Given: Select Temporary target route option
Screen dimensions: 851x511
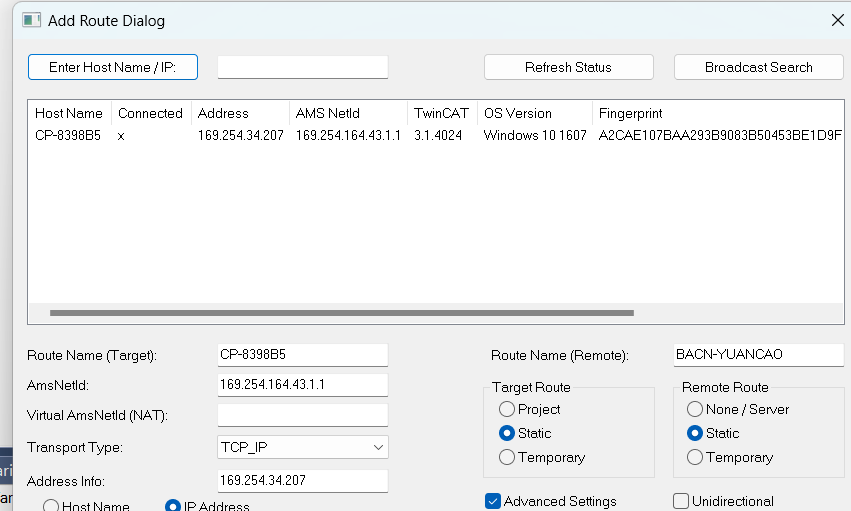Looking at the screenshot, I should pyautogui.click(x=542, y=457).
